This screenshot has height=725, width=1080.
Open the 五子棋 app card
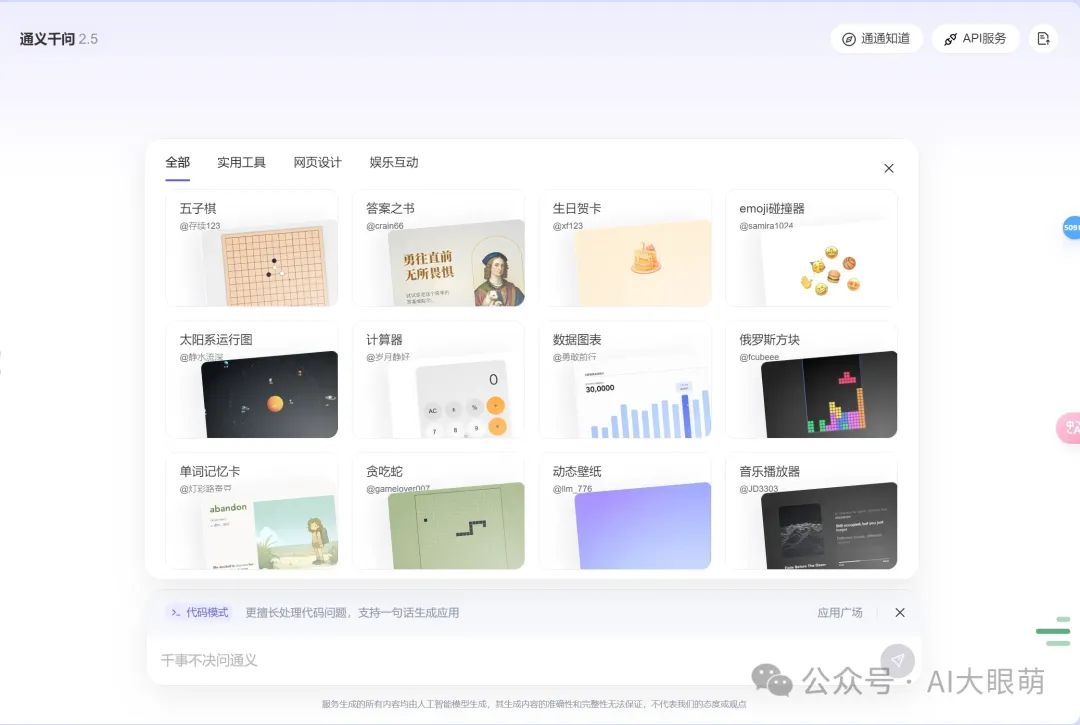252,248
